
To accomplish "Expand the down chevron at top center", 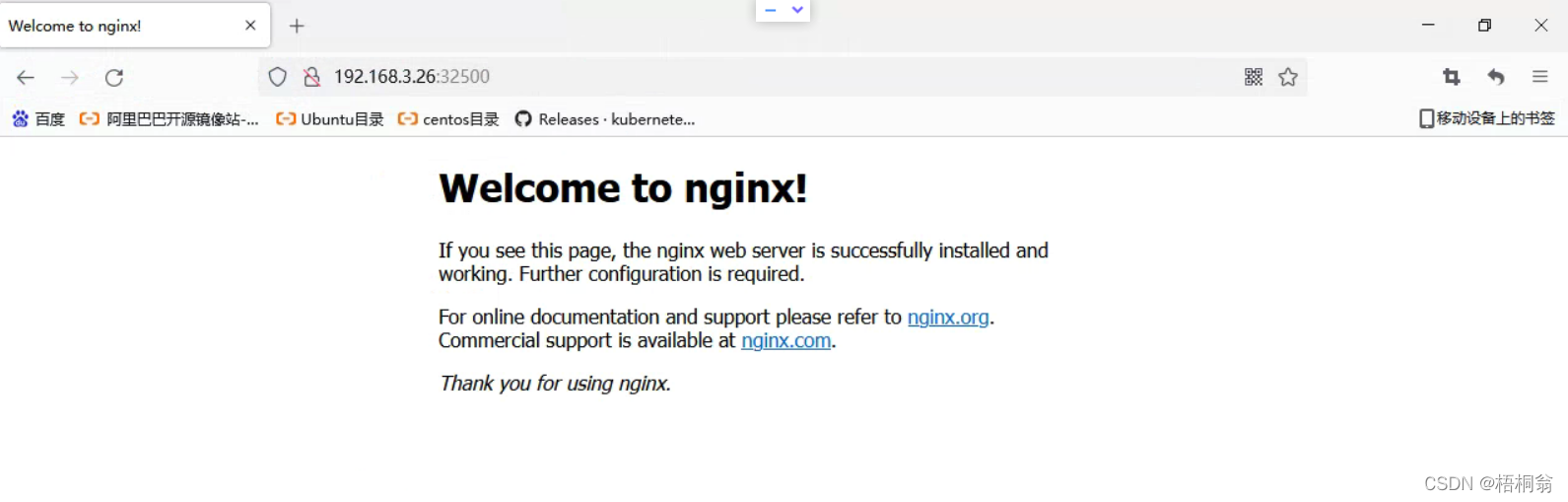I will [x=797, y=10].
